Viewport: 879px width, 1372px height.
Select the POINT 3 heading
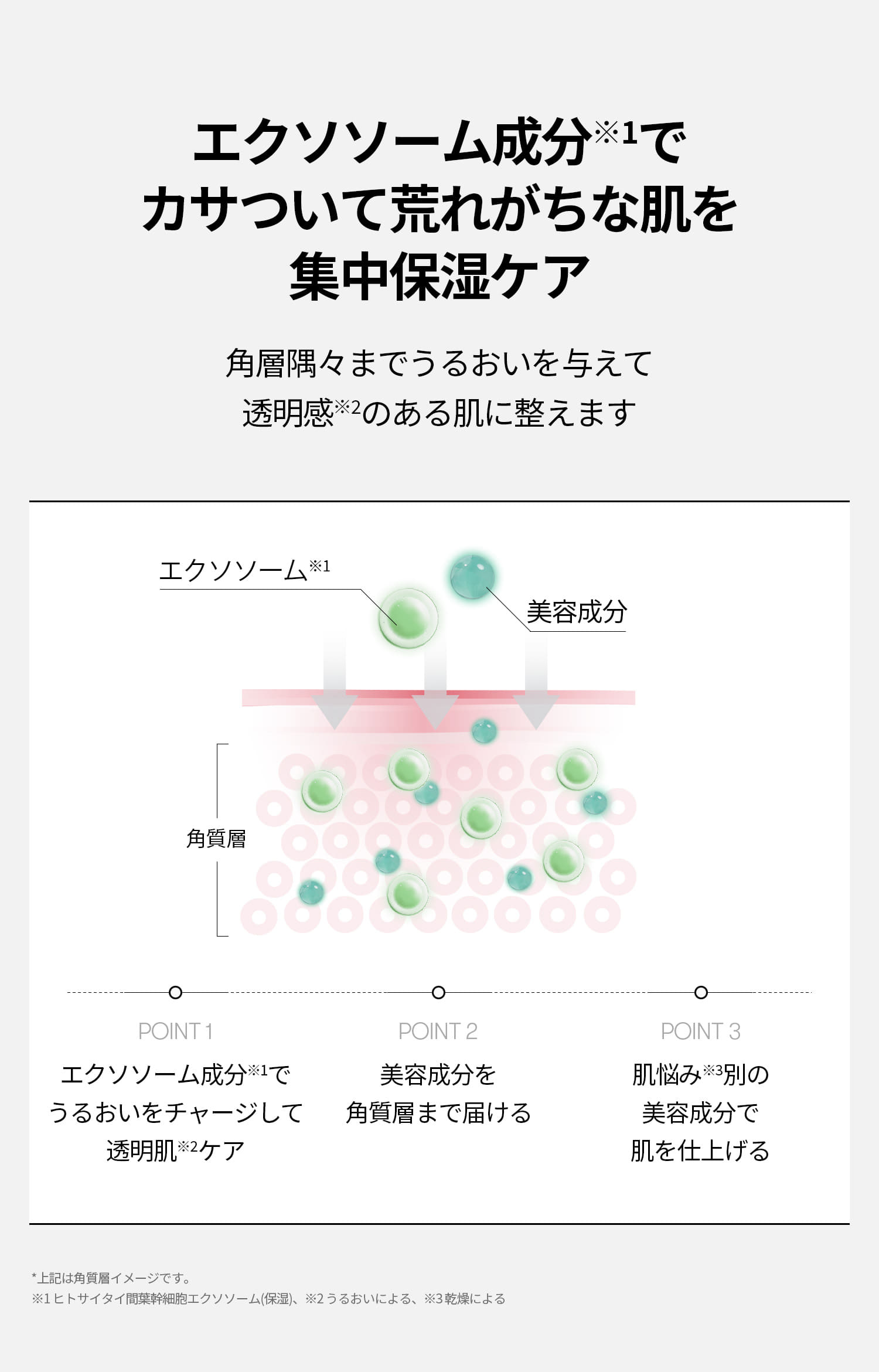[701, 1031]
